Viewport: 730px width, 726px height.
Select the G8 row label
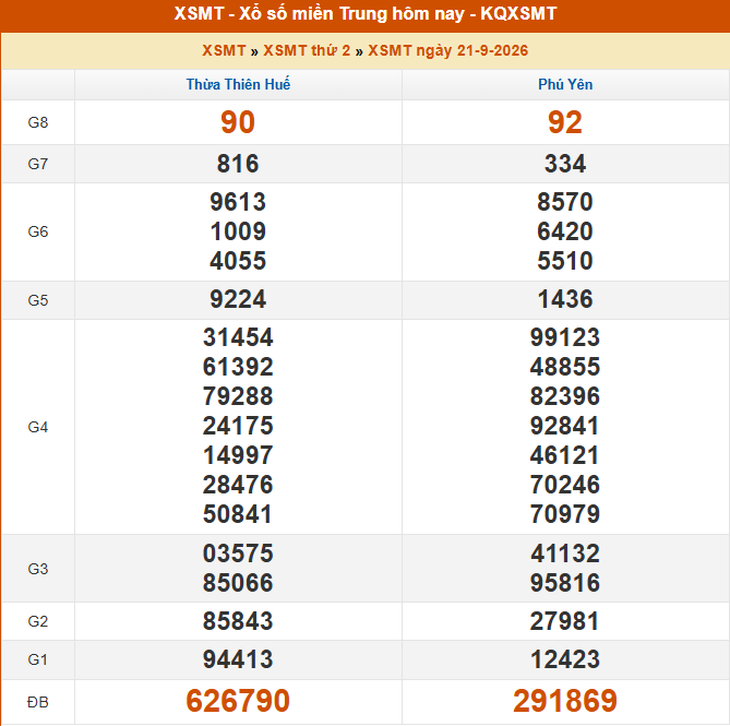click(38, 122)
